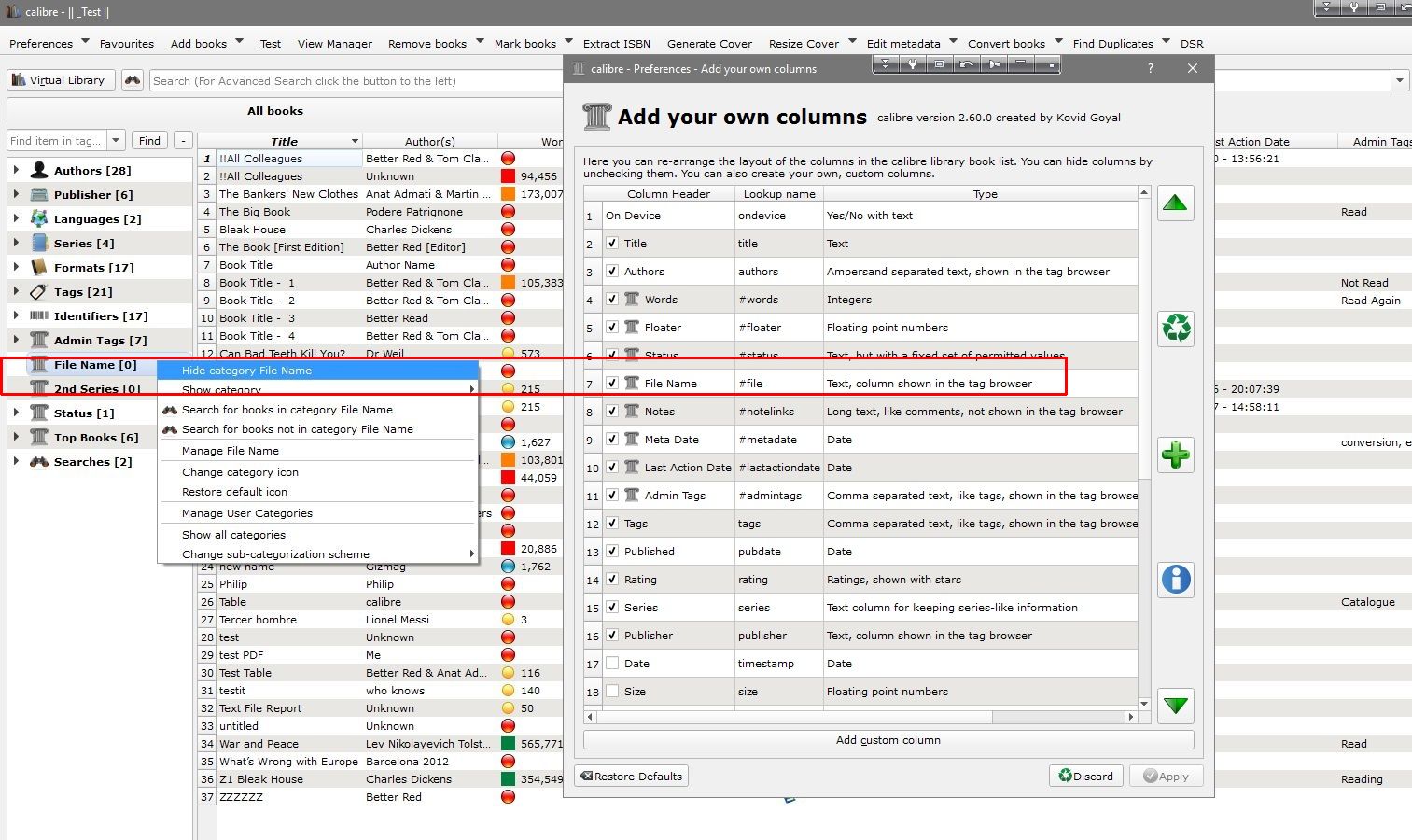Click the Top Books column icon
This screenshot has width=1412, height=840.
click(x=39, y=437)
